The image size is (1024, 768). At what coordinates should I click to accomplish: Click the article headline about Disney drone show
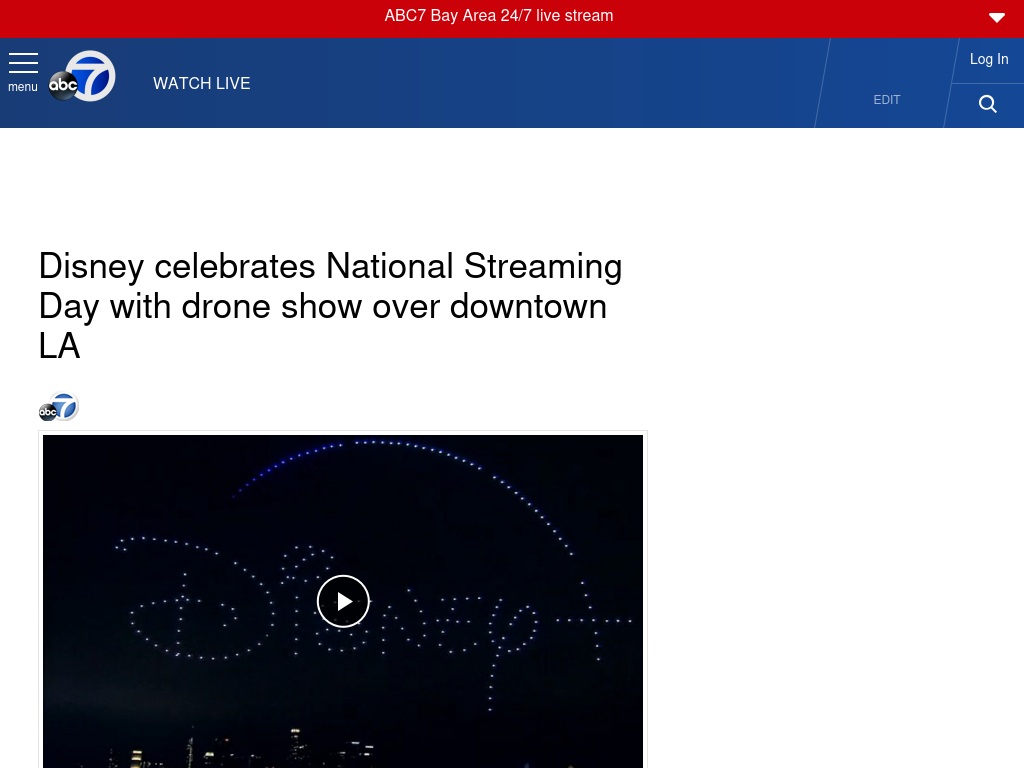[330, 306]
